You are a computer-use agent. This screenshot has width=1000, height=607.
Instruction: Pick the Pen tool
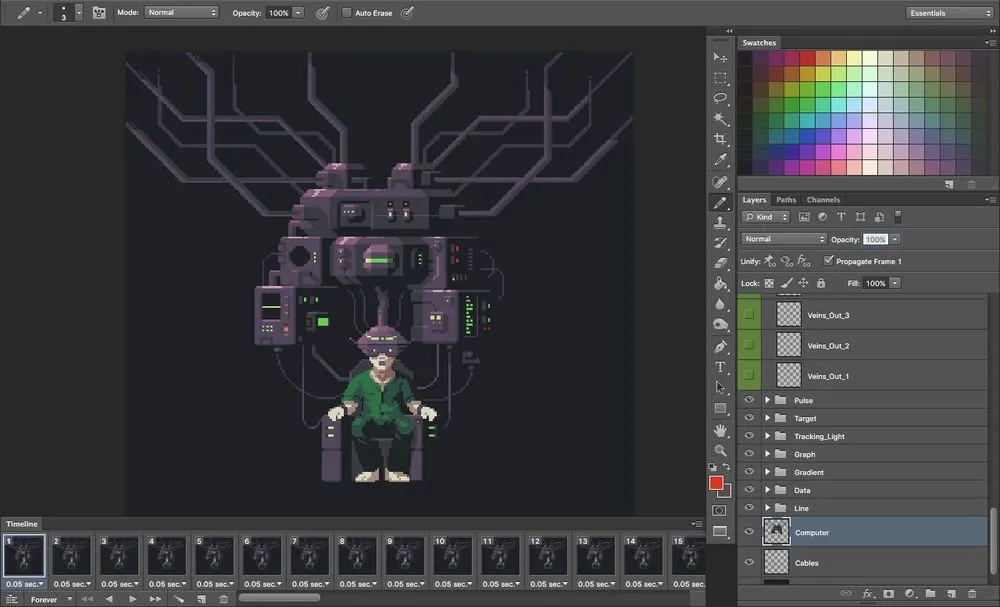pyautogui.click(x=720, y=346)
